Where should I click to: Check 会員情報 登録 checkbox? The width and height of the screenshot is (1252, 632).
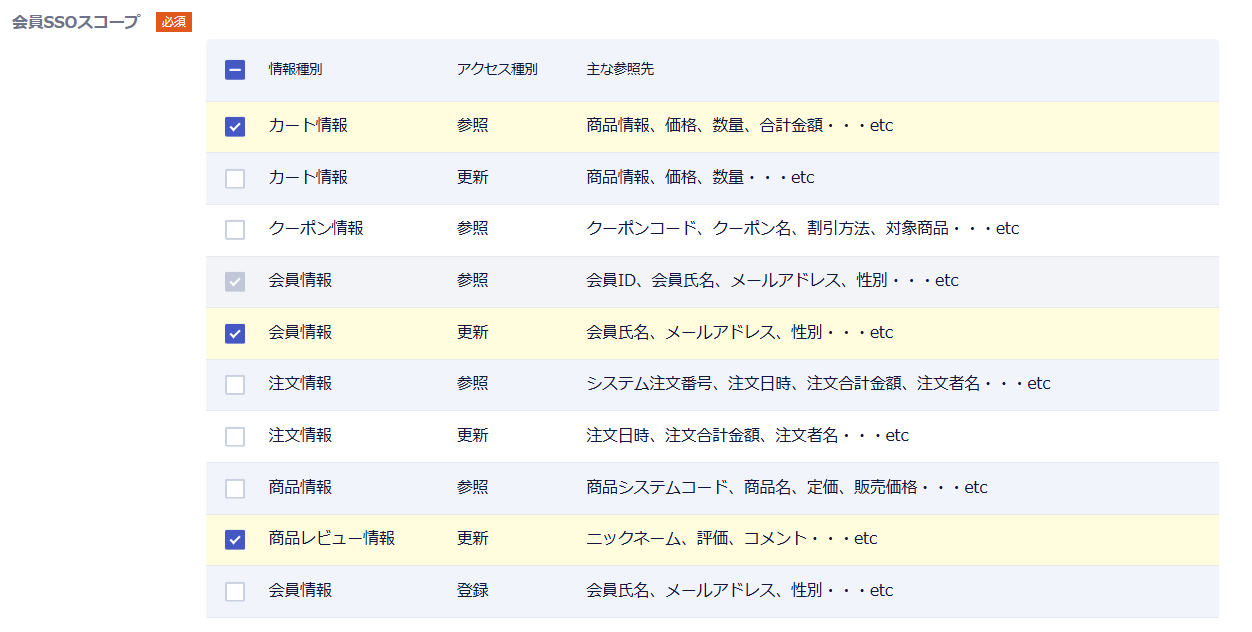(235, 592)
